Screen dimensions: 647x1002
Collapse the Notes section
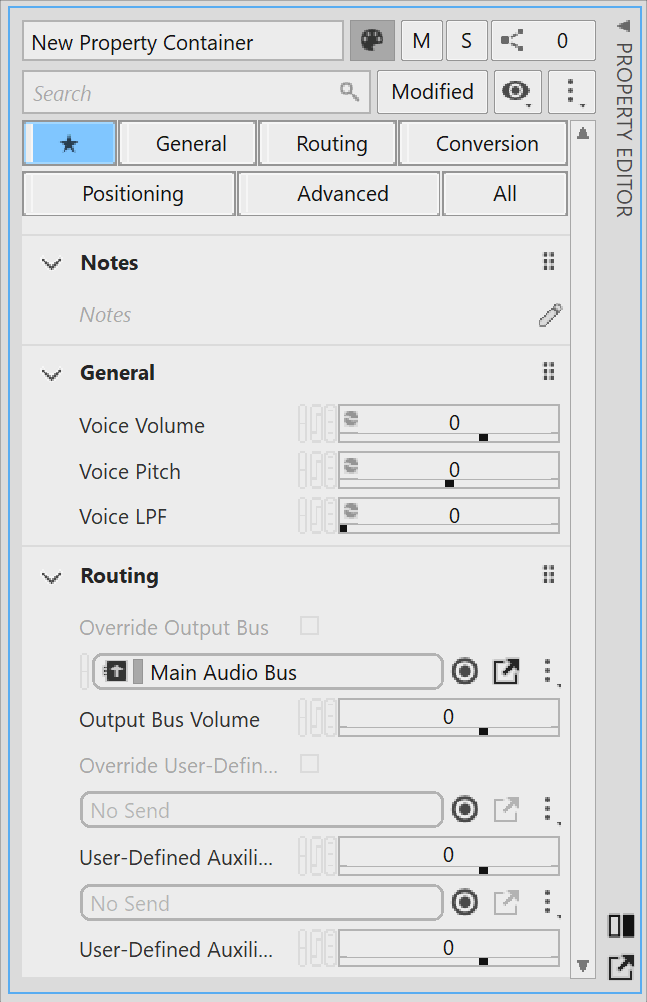tap(51, 264)
